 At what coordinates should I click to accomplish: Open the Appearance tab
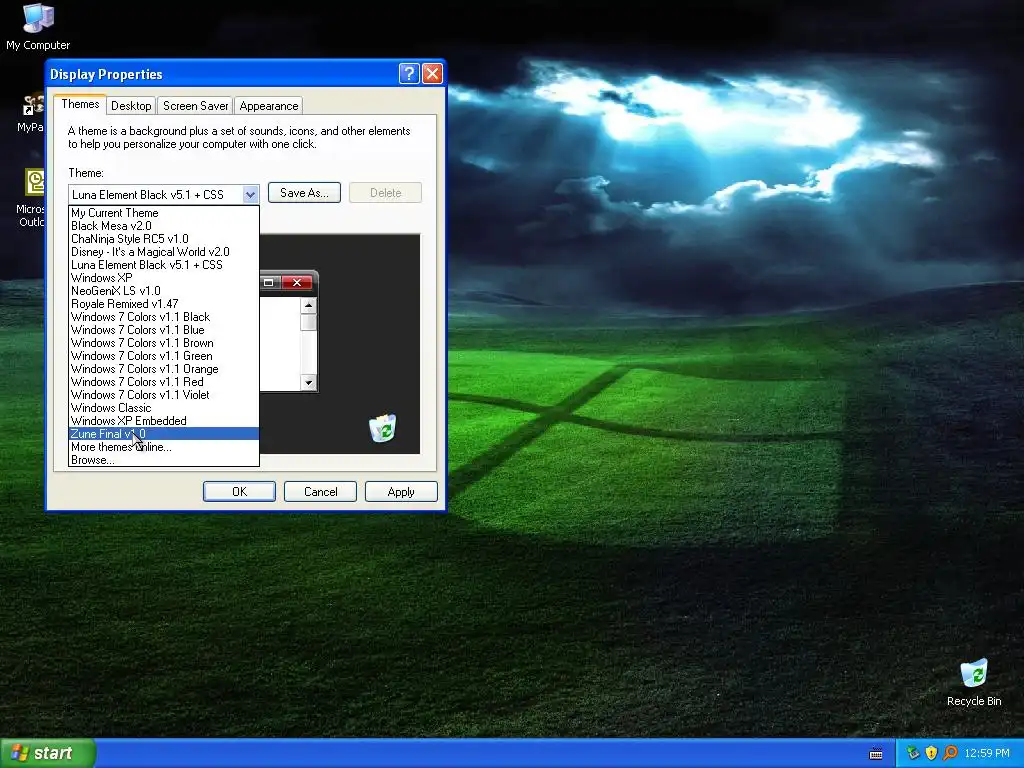[x=268, y=106]
